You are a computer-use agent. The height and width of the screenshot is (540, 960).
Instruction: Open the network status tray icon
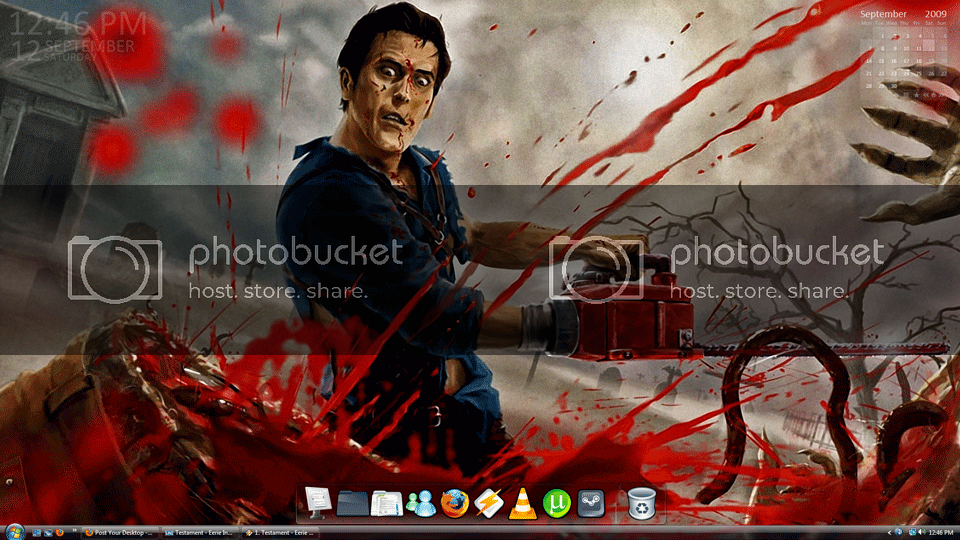pos(913,533)
